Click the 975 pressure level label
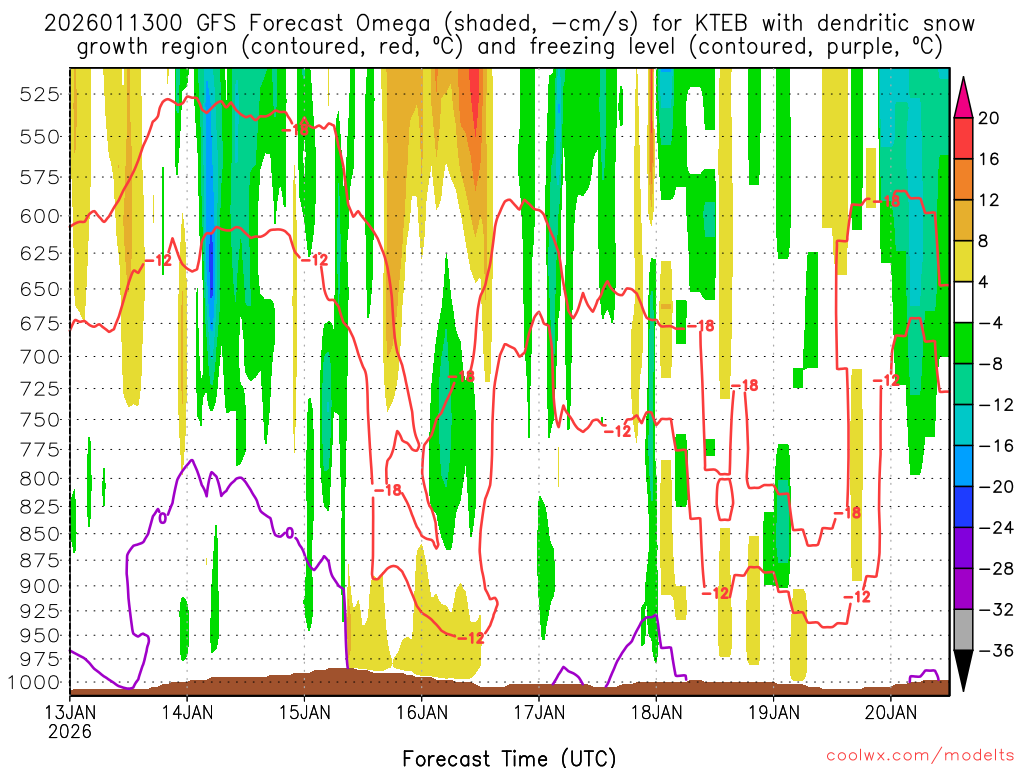The image size is (1024, 768). 40,660
